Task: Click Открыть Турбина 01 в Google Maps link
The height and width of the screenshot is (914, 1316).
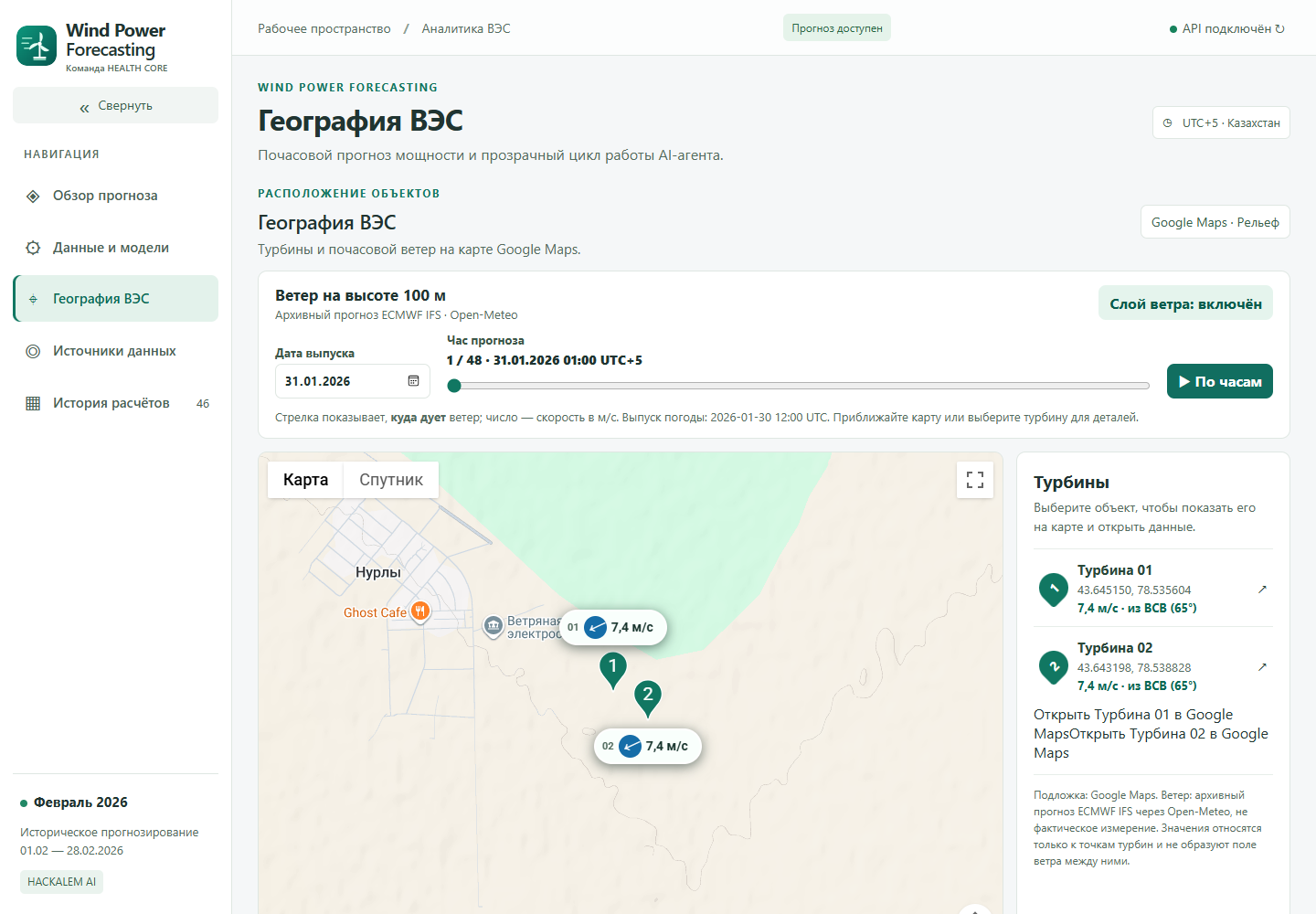Action: pyautogui.click(x=1133, y=724)
